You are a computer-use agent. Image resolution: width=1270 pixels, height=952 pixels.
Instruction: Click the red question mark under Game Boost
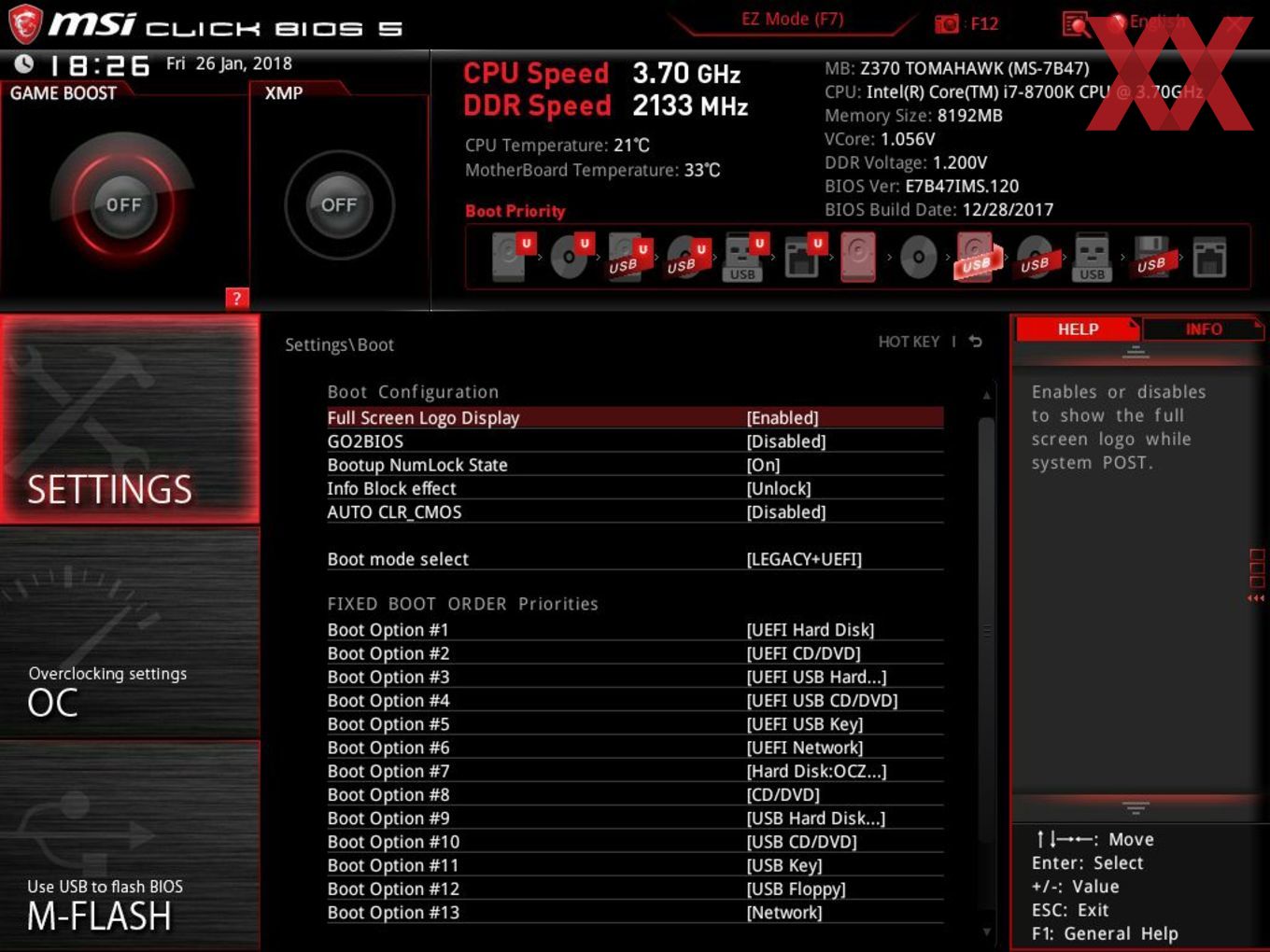[236, 298]
